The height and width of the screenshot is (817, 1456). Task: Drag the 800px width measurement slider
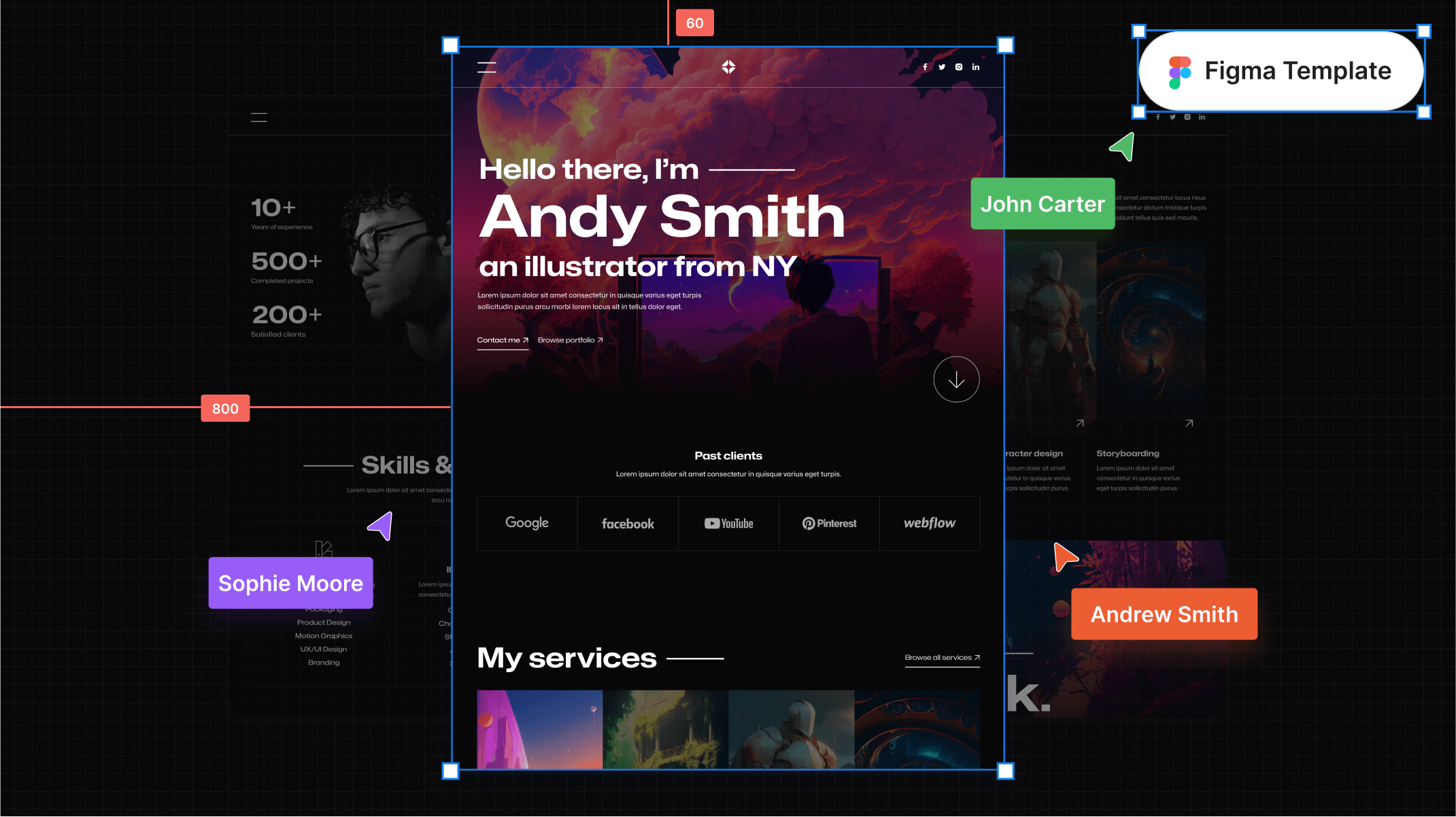point(225,408)
